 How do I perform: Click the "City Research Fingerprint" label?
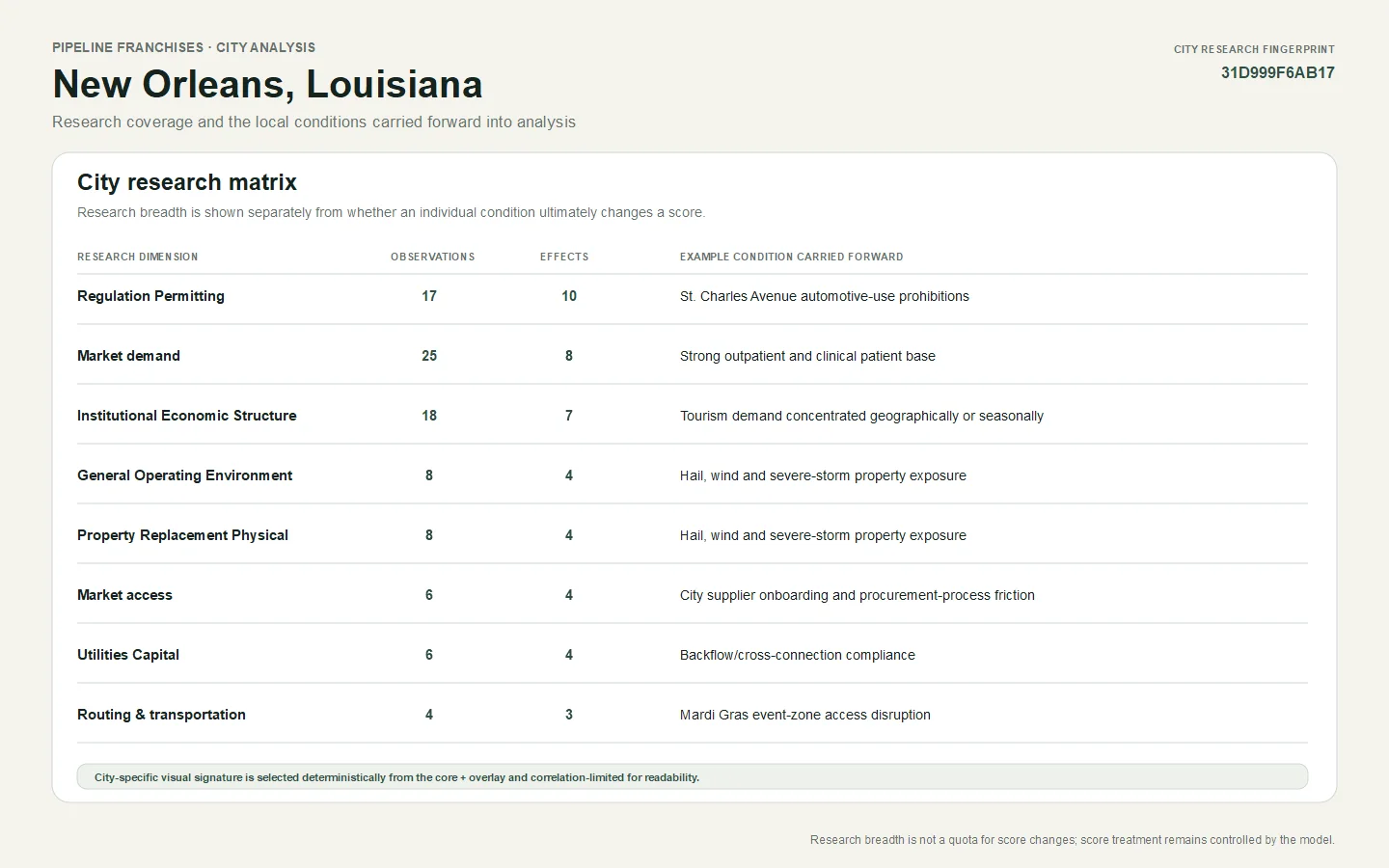tap(1254, 49)
